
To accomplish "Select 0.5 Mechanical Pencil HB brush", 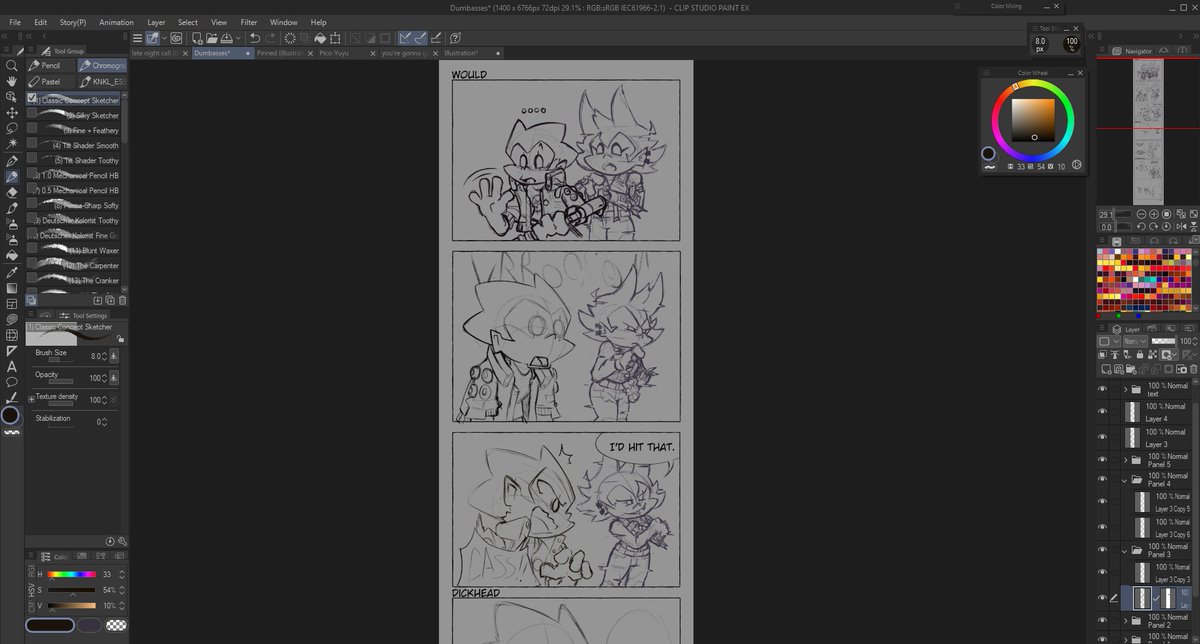I will click(x=72, y=190).
